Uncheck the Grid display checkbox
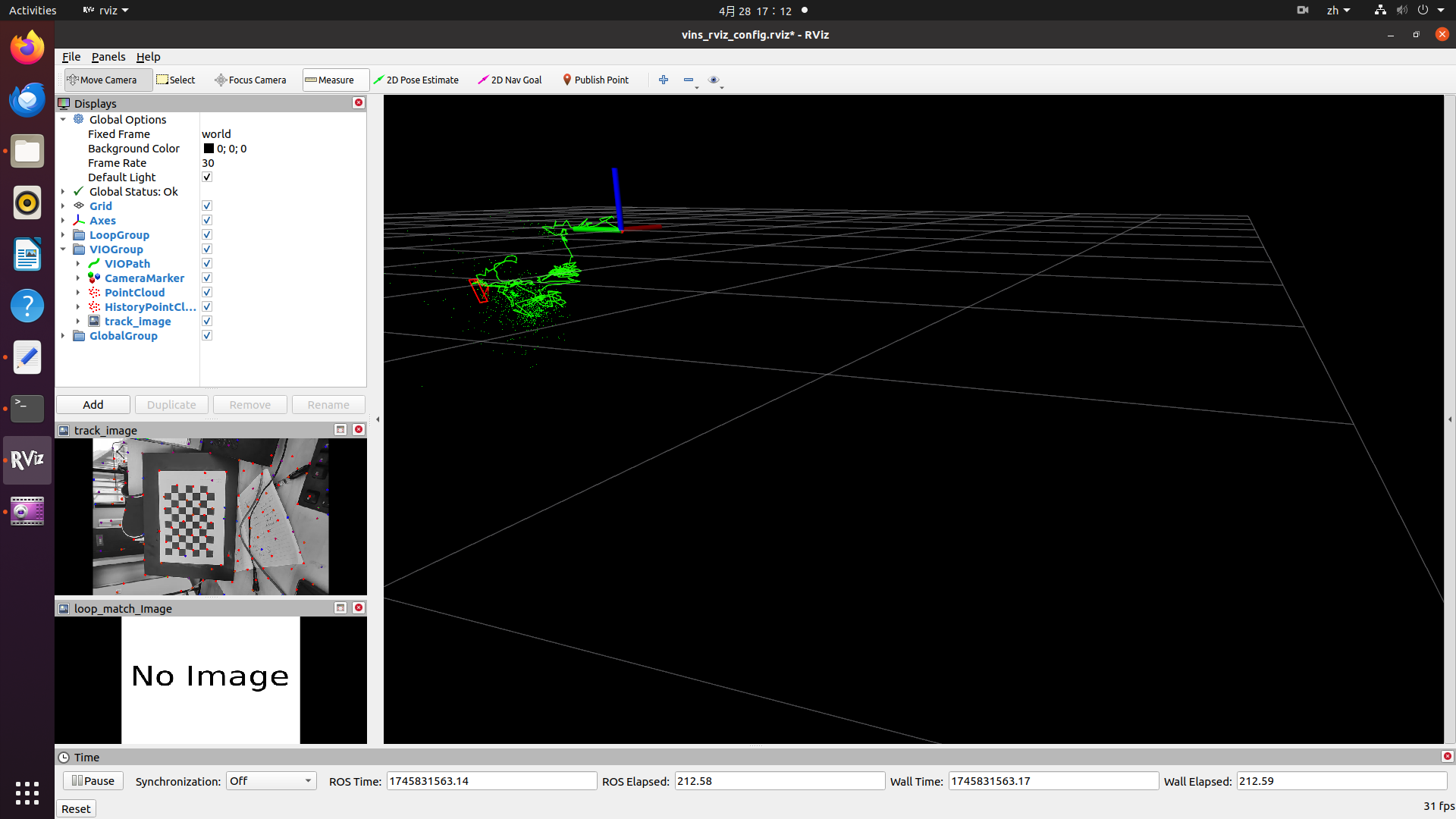This screenshot has width=1456, height=819. pyautogui.click(x=207, y=206)
